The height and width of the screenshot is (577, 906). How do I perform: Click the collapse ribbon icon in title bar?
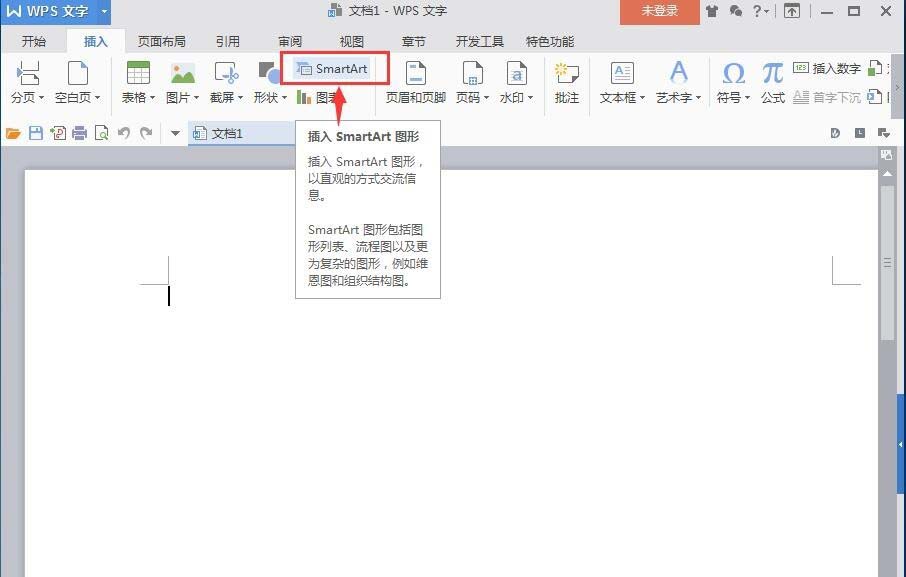pyautogui.click(x=792, y=11)
